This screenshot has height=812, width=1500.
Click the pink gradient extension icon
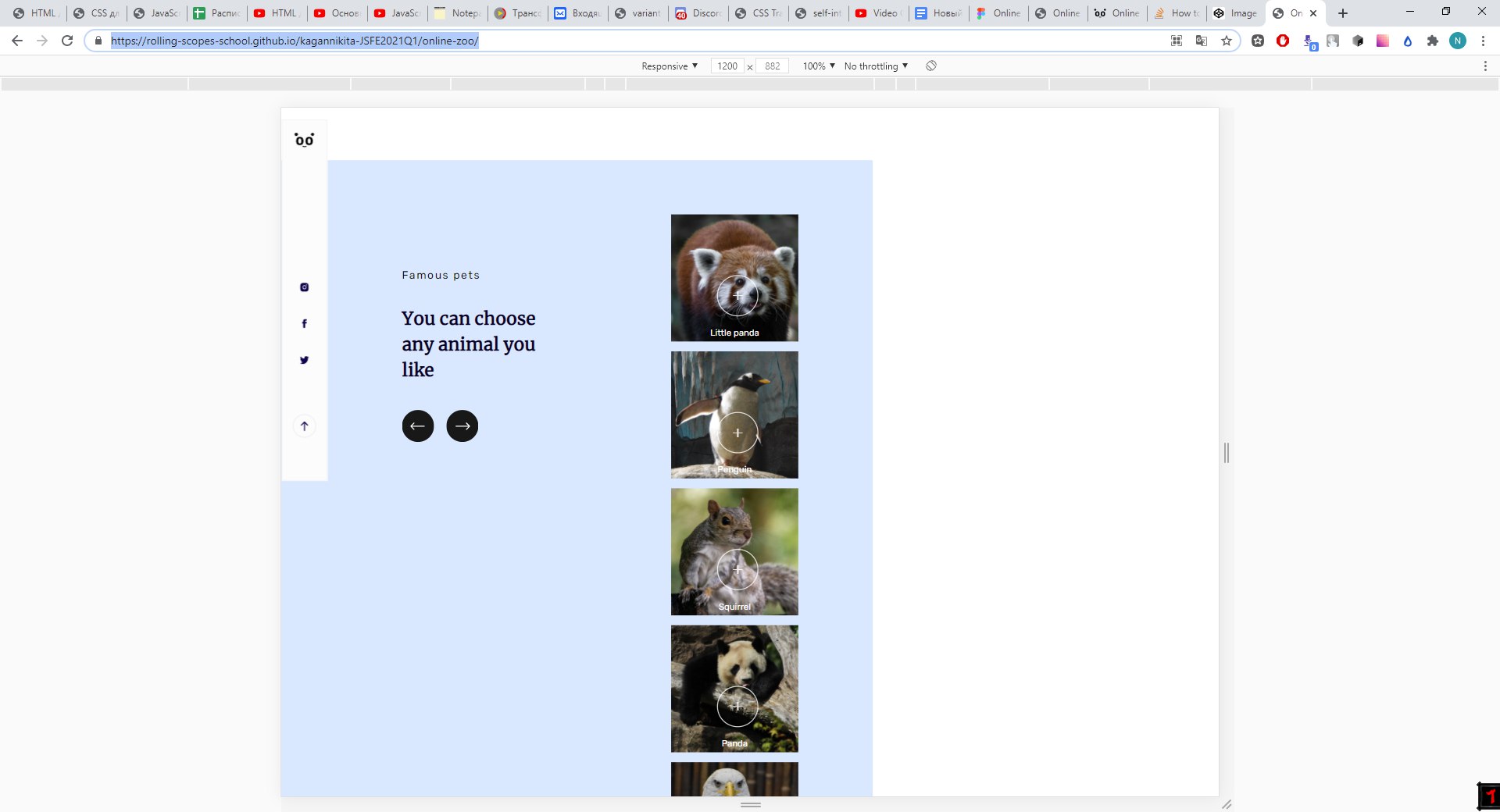point(1383,41)
